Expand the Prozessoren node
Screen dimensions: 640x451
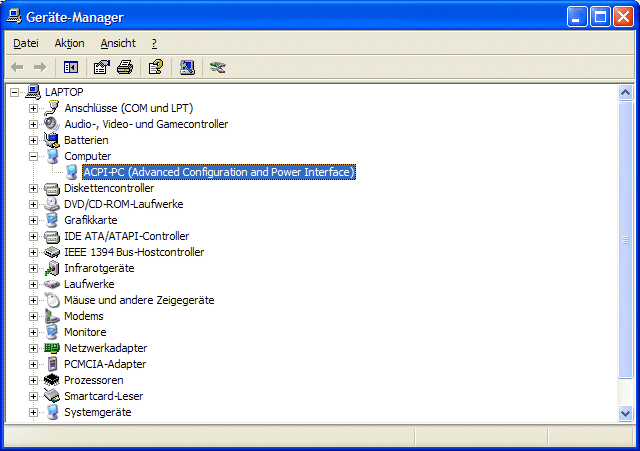coord(33,380)
